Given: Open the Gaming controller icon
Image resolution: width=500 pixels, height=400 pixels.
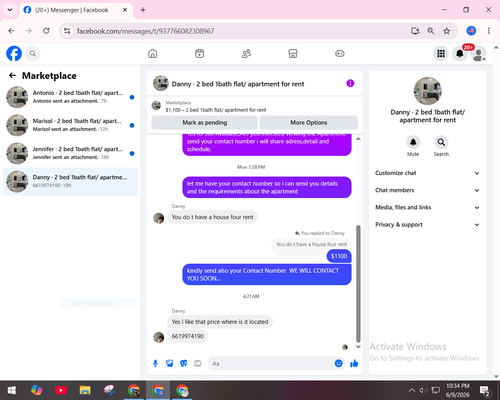Looking at the screenshot, I should coord(340,53).
